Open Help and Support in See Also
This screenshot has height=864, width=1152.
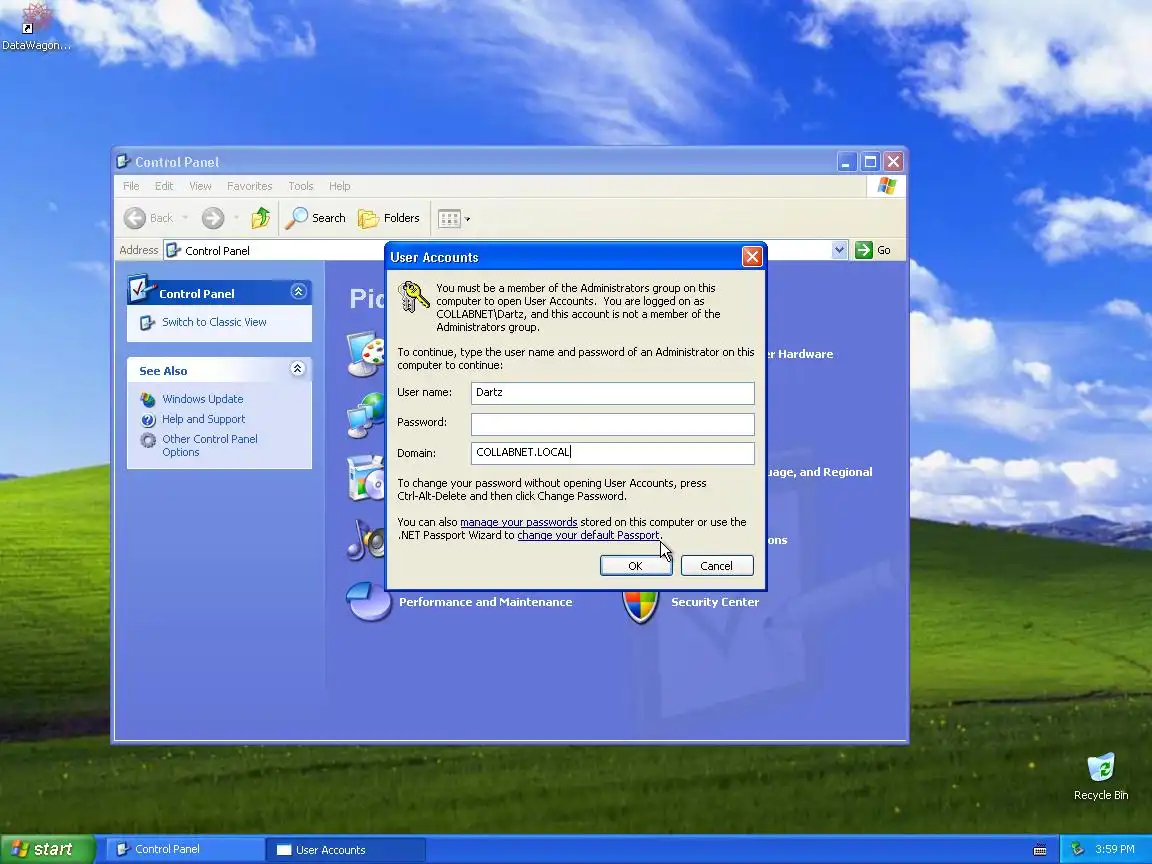(x=204, y=419)
